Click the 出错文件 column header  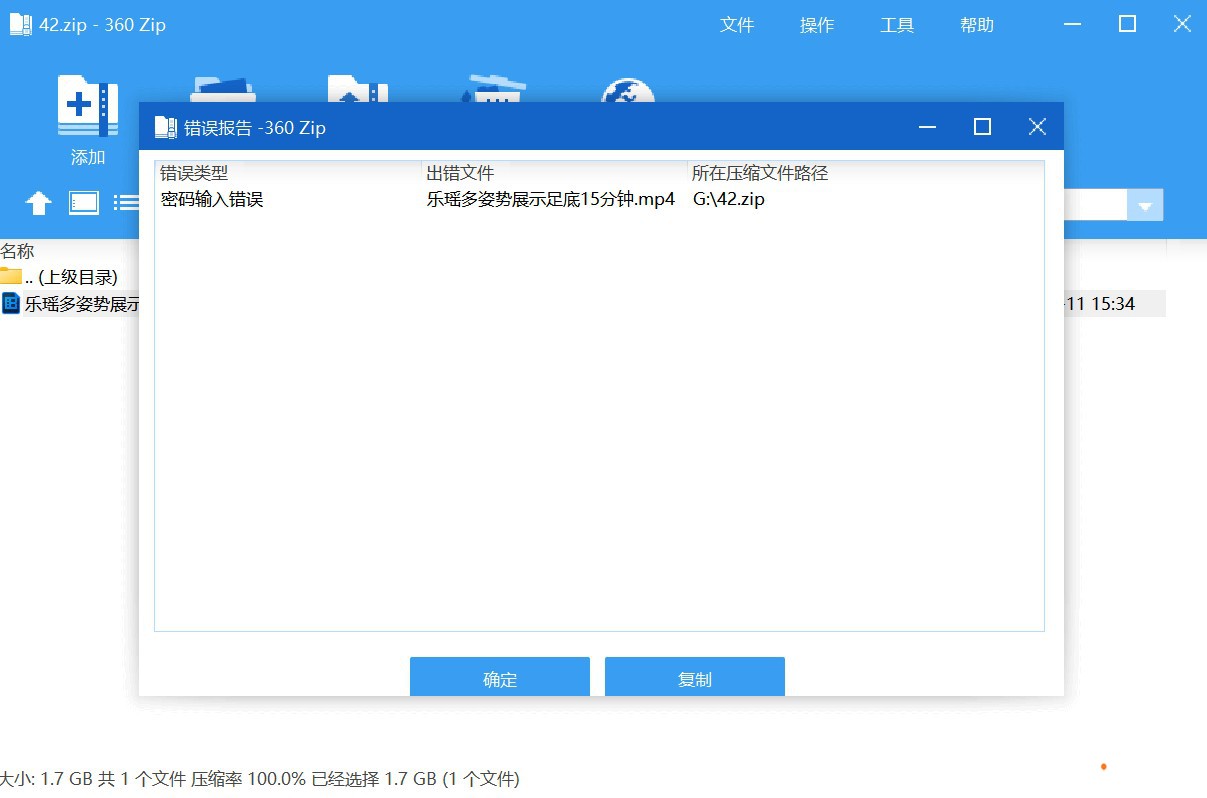click(460, 173)
